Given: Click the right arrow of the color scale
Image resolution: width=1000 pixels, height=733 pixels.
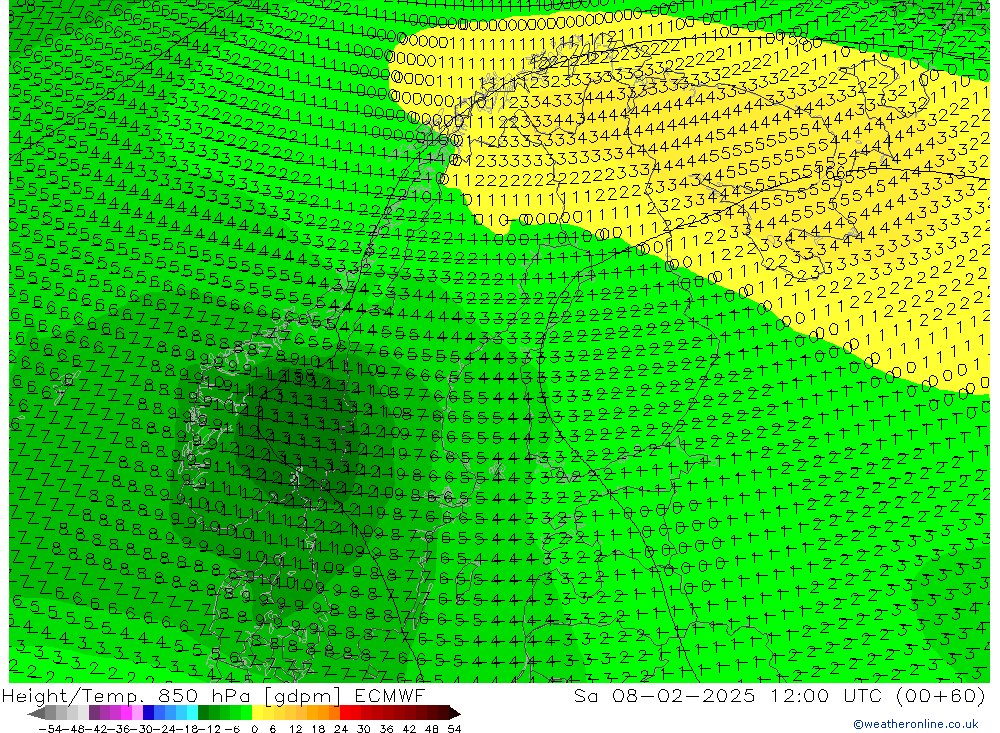Looking at the screenshot, I should click(x=455, y=713).
